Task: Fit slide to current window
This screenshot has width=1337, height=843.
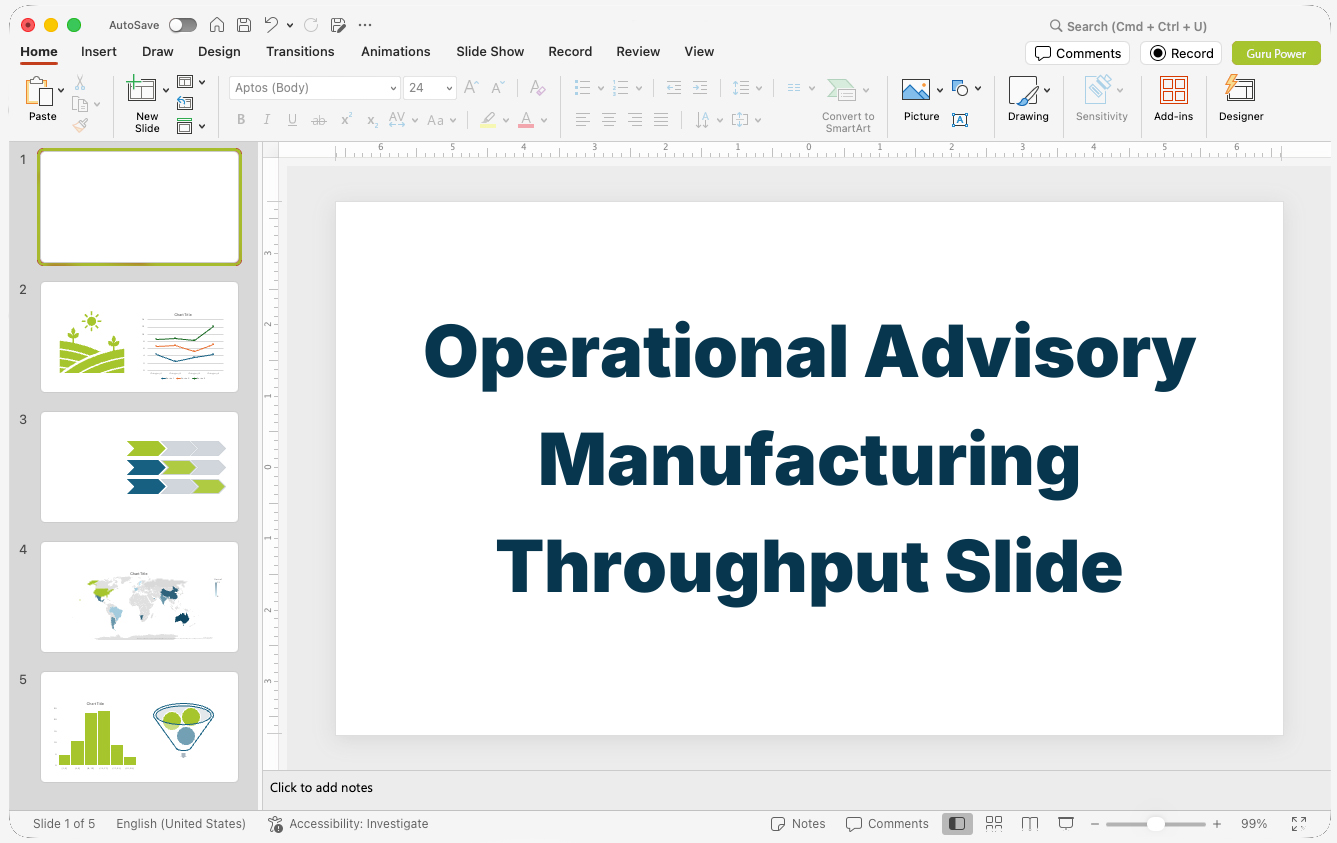Action: [x=1299, y=824]
